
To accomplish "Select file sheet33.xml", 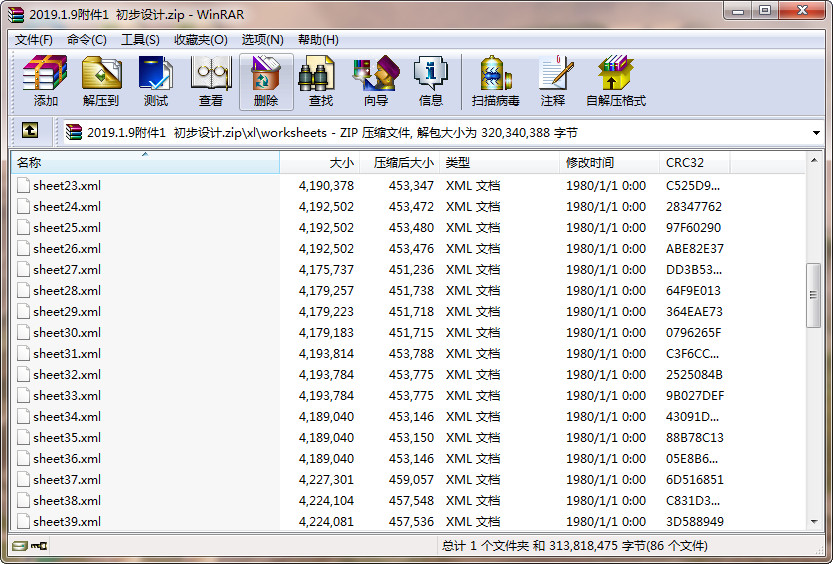I will [x=67, y=396].
